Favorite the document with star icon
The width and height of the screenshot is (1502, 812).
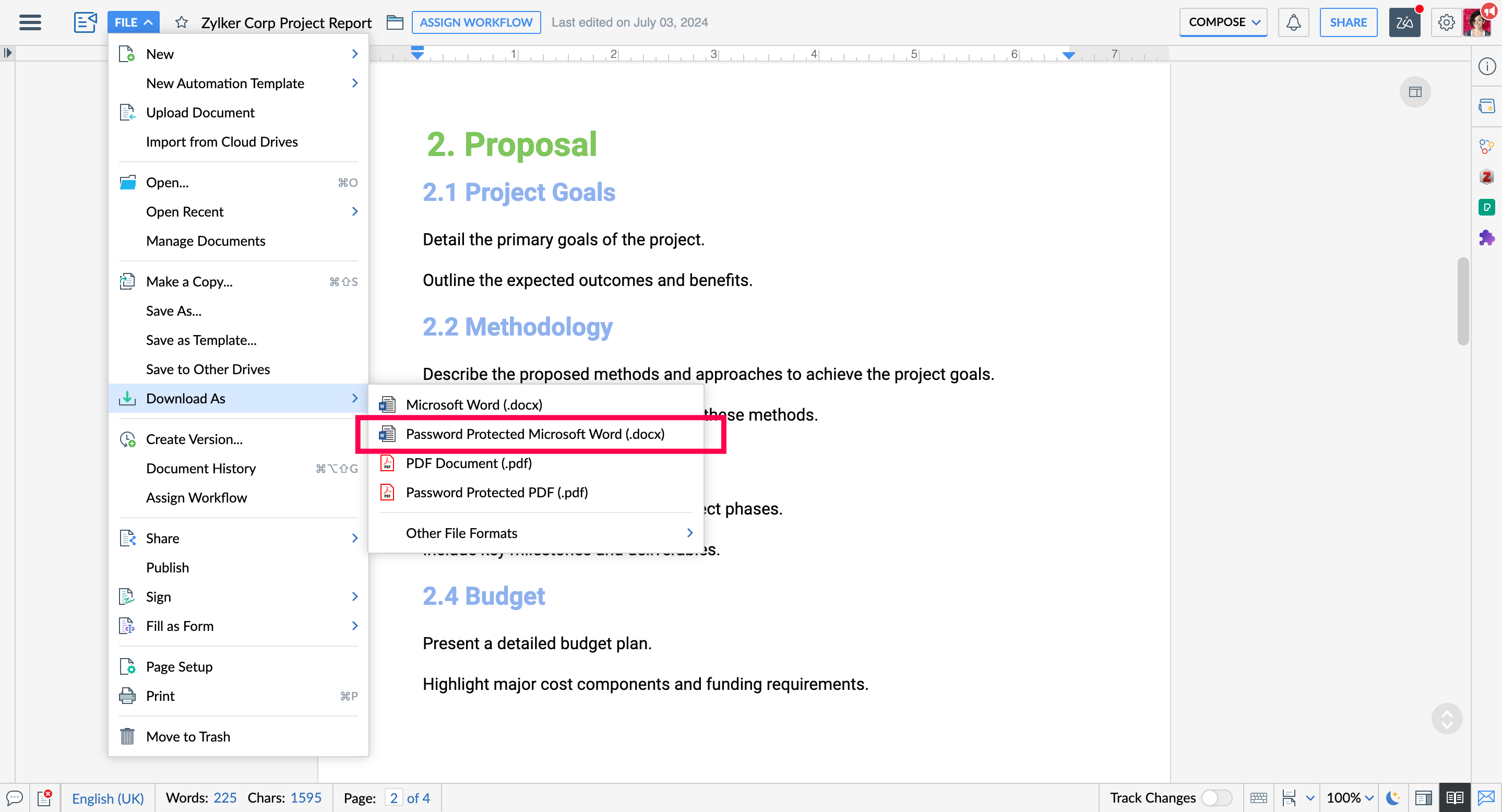tap(181, 22)
